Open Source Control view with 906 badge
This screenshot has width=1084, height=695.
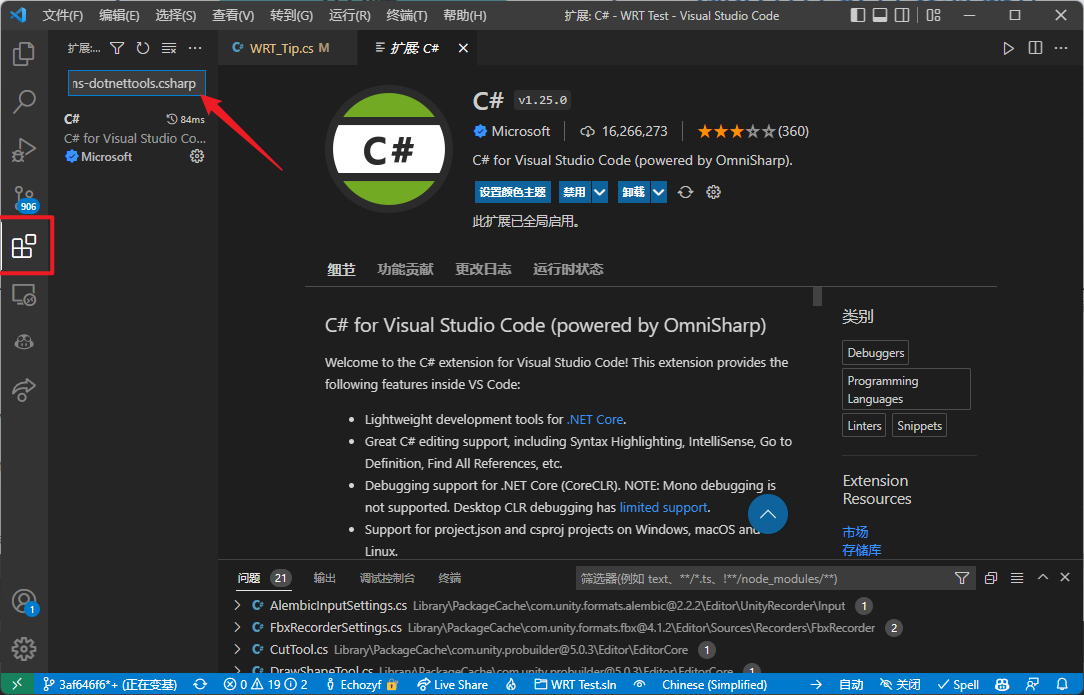click(24, 198)
